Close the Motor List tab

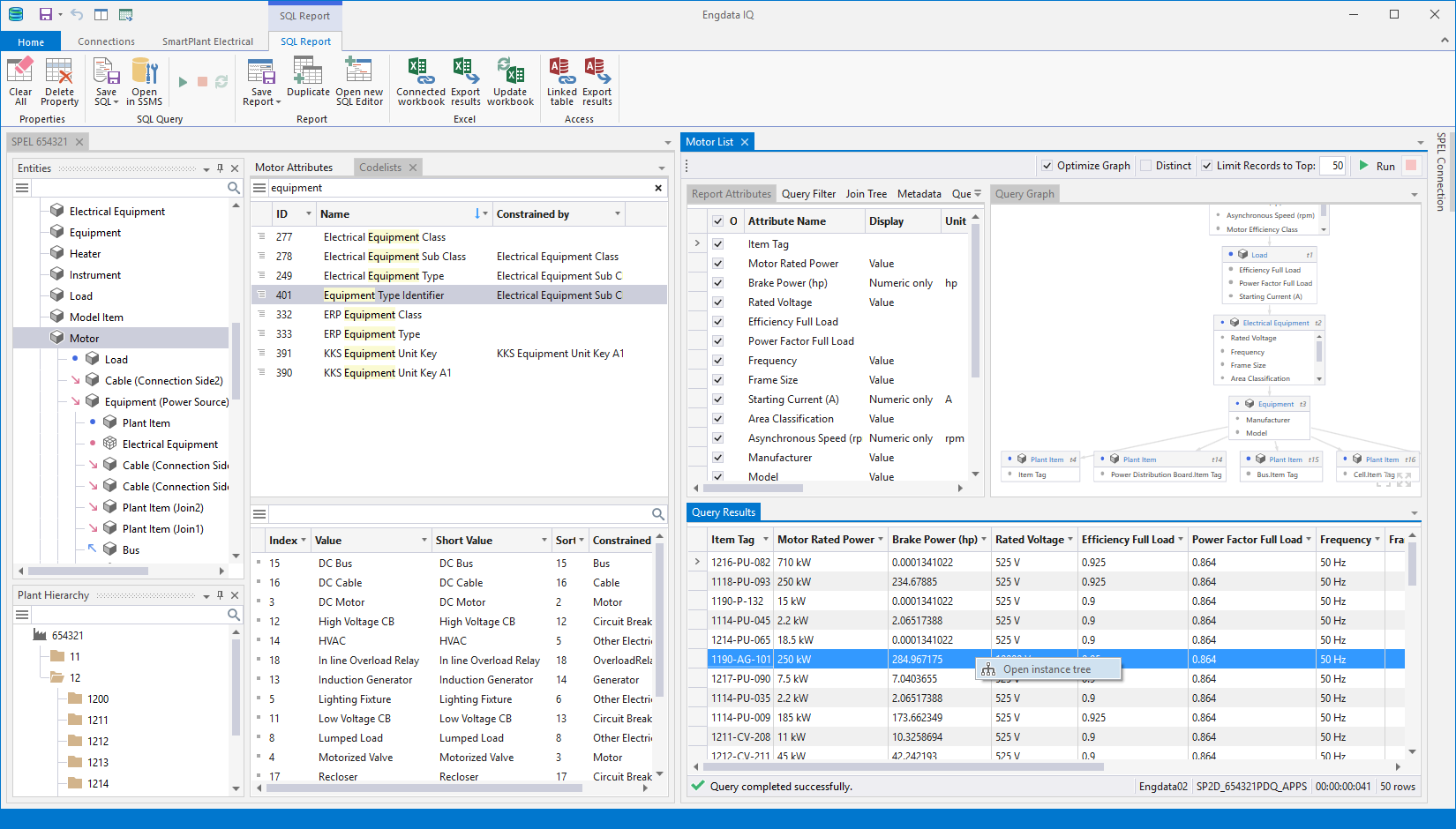point(745,142)
